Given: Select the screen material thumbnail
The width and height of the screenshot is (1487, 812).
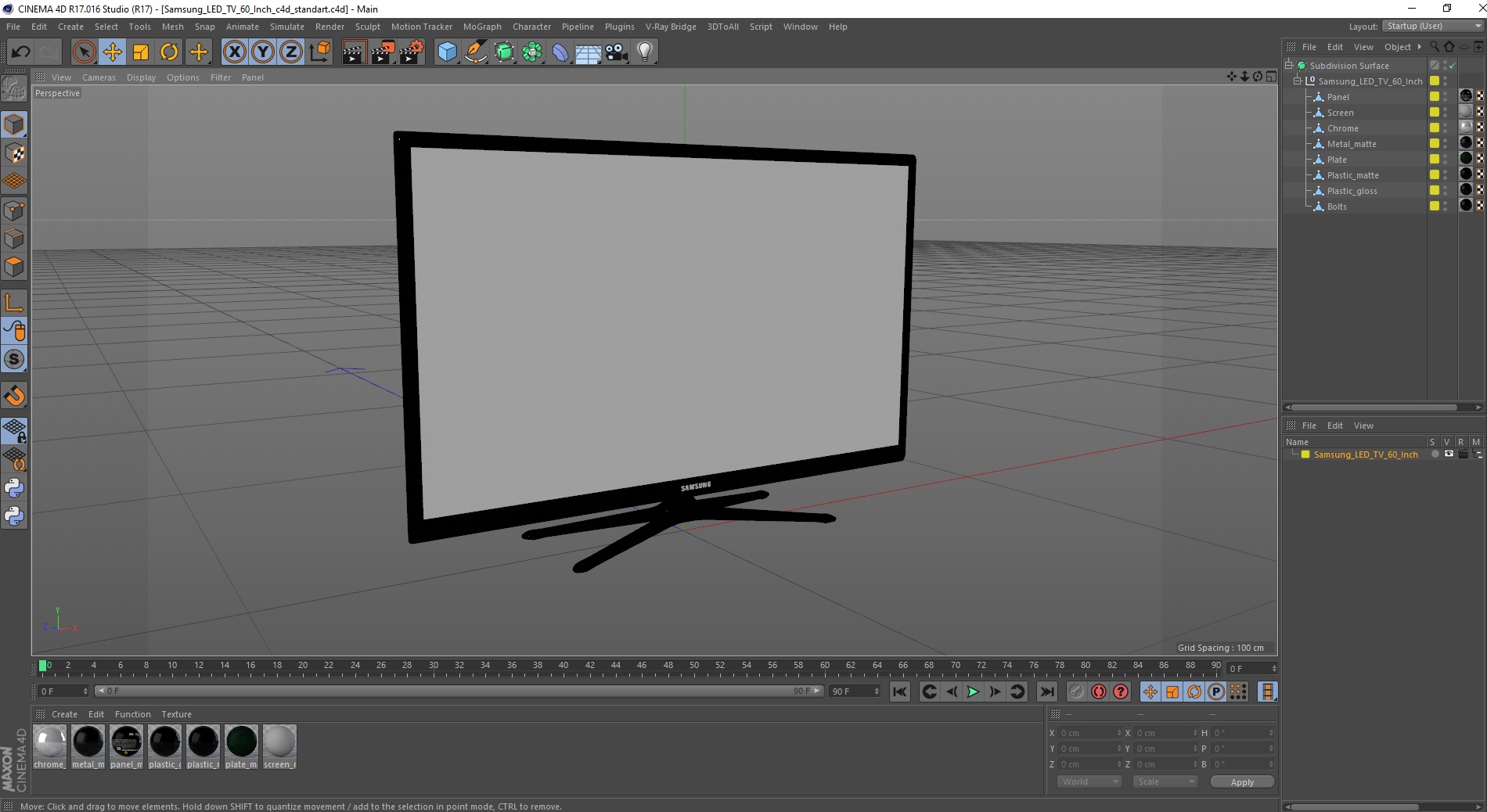Looking at the screenshot, I should 279,746.
